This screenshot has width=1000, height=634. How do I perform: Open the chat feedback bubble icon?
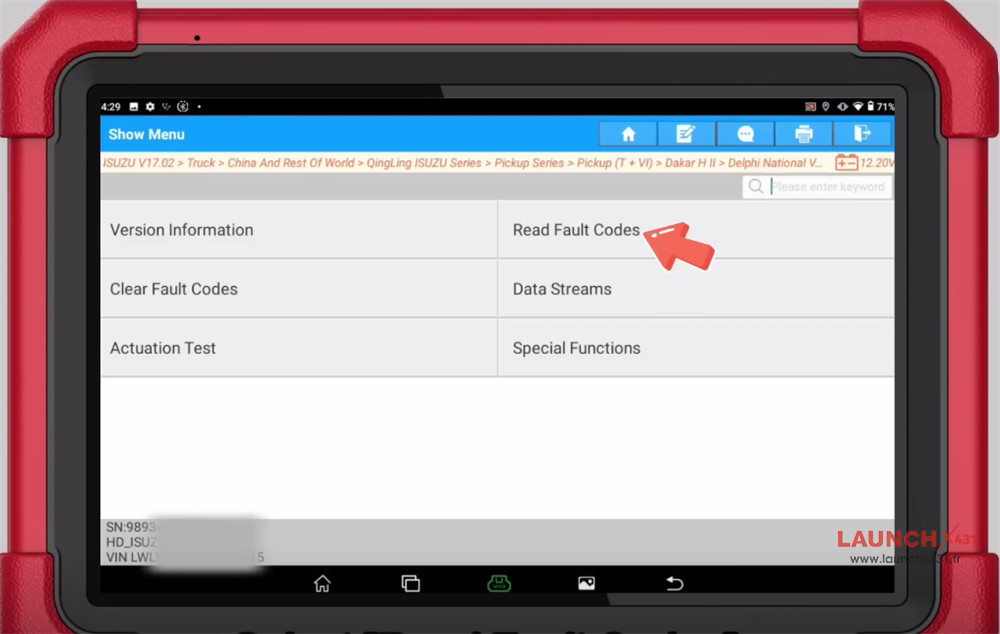[745, 134]
